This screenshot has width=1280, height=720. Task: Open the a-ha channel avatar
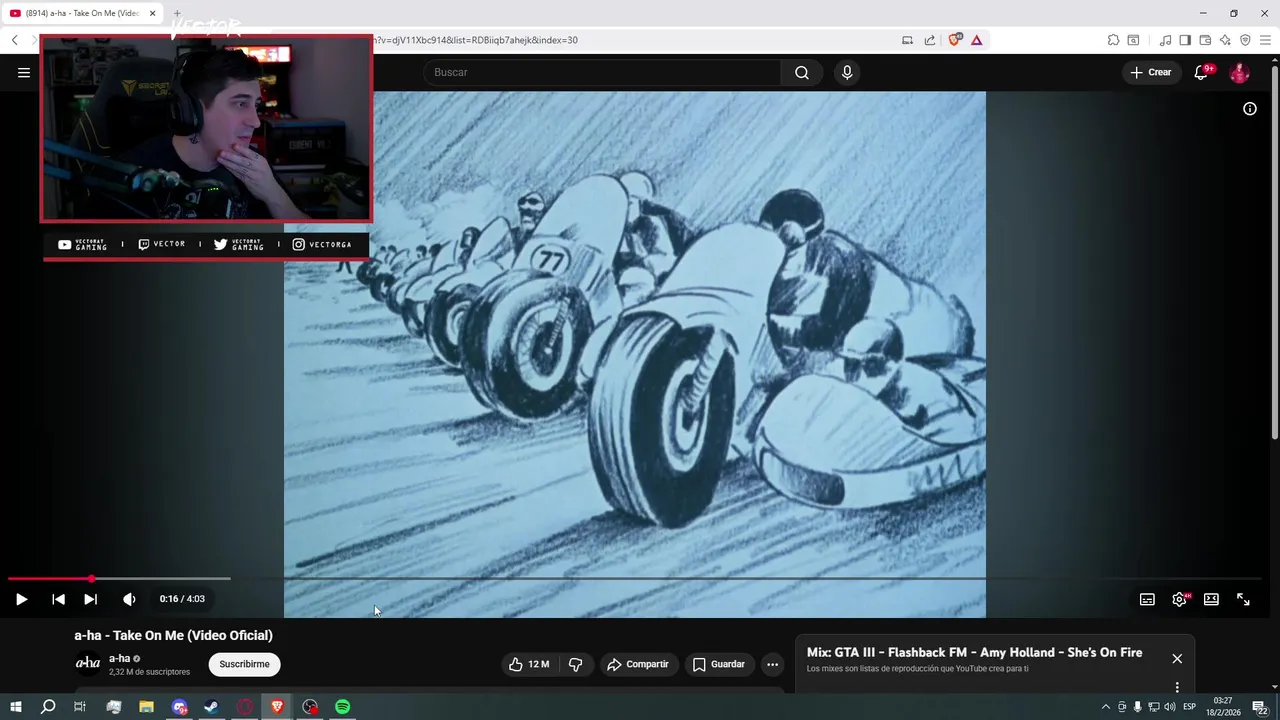88,663
